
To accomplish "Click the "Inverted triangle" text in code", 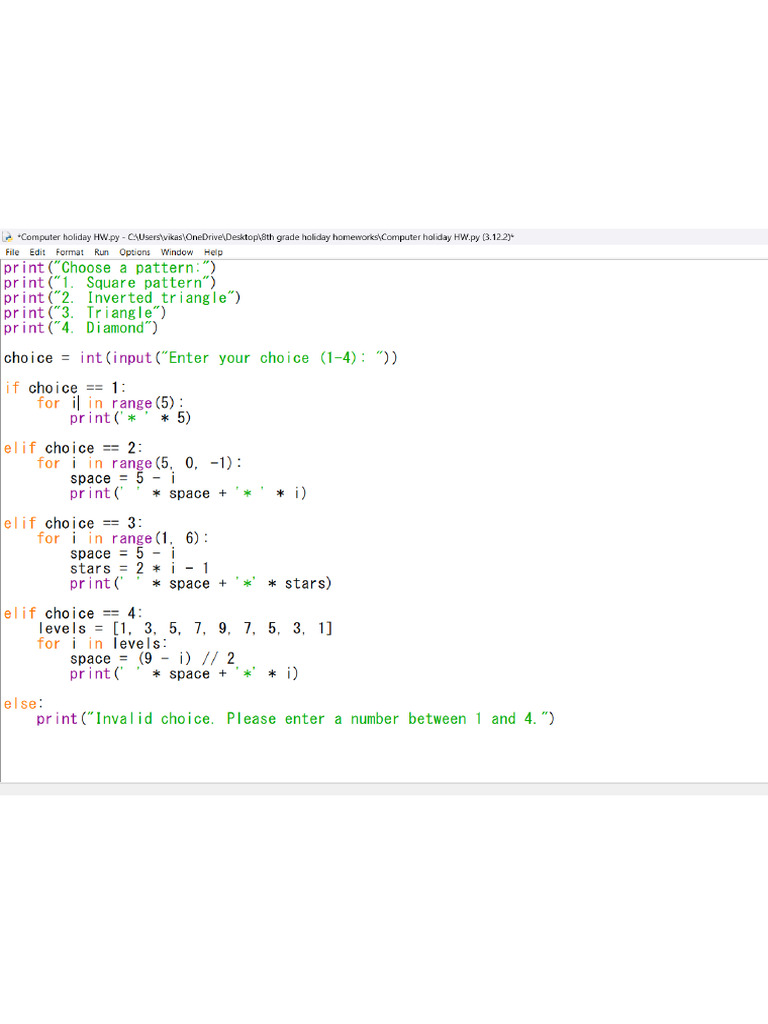I will click(x=158, y=298).
